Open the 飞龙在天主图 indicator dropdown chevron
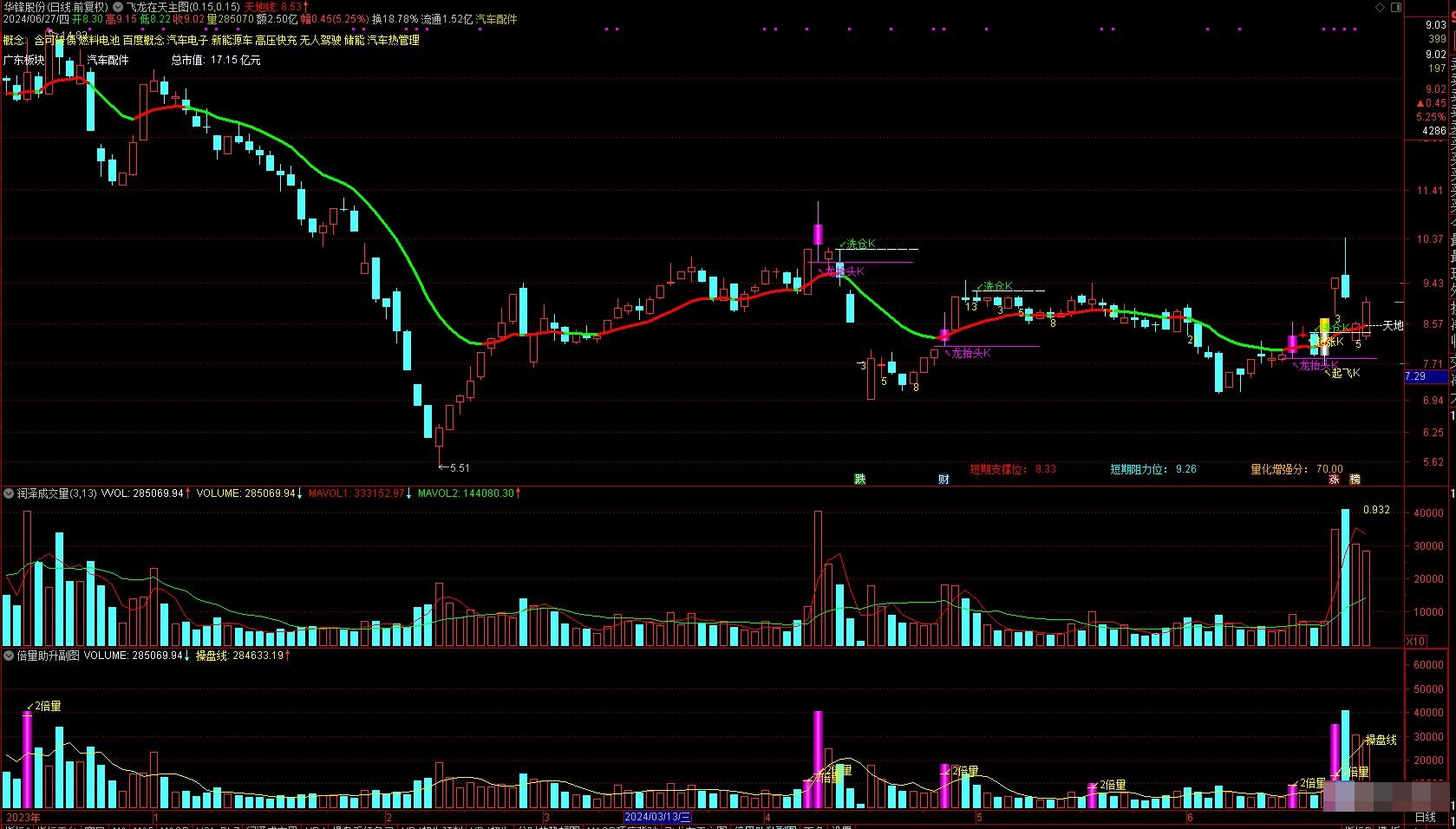This screenshot has width=1456, height=829. coord(118,7)
